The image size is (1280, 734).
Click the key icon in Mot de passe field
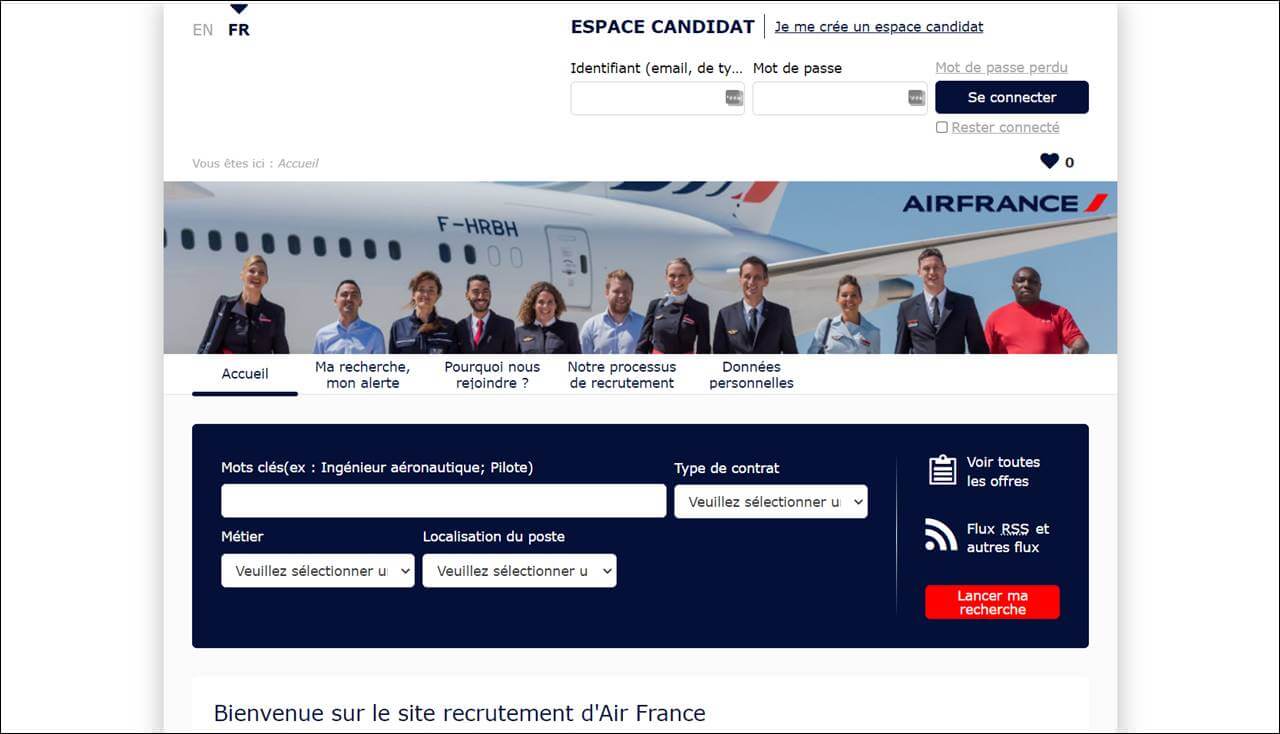coord(917,98)
